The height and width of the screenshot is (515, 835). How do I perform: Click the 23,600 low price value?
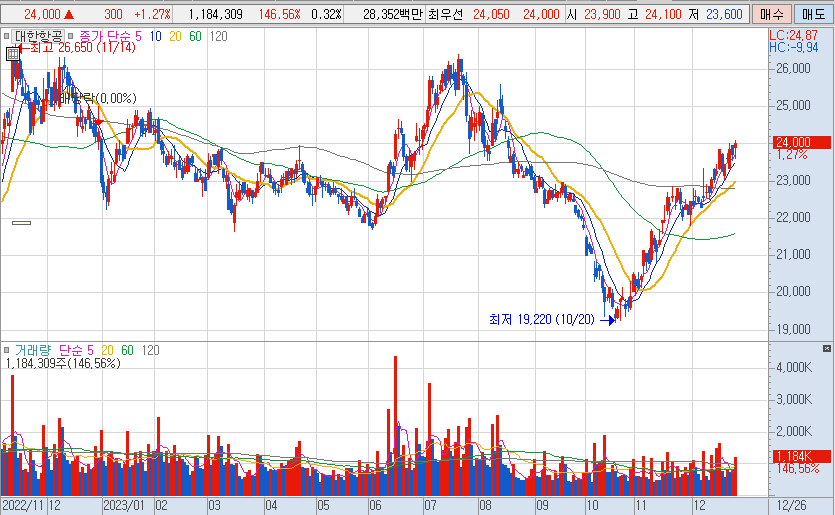pyautogui.click(x=724, y=14)
